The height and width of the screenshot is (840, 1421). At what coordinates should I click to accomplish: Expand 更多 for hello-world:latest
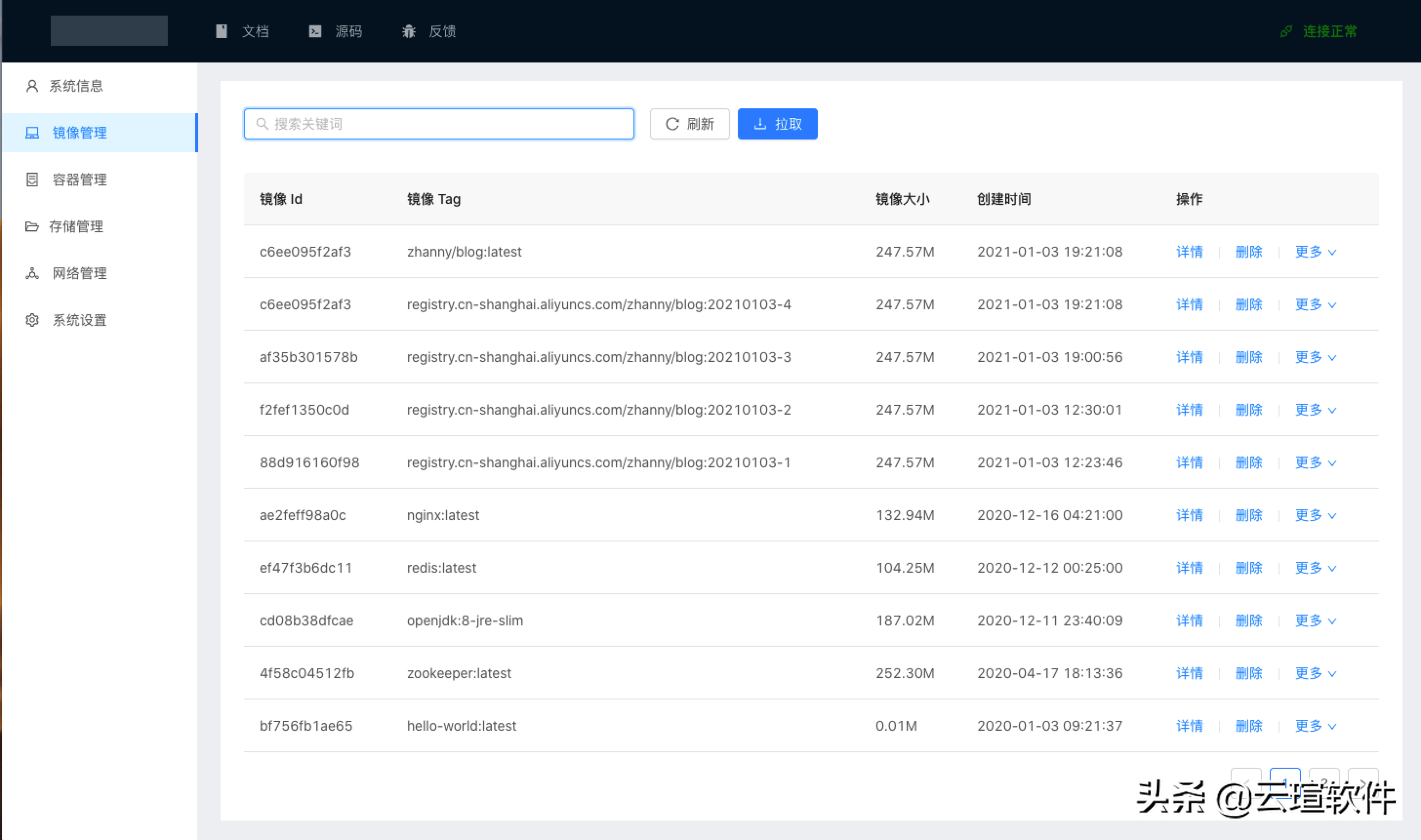pos(1316,726)
